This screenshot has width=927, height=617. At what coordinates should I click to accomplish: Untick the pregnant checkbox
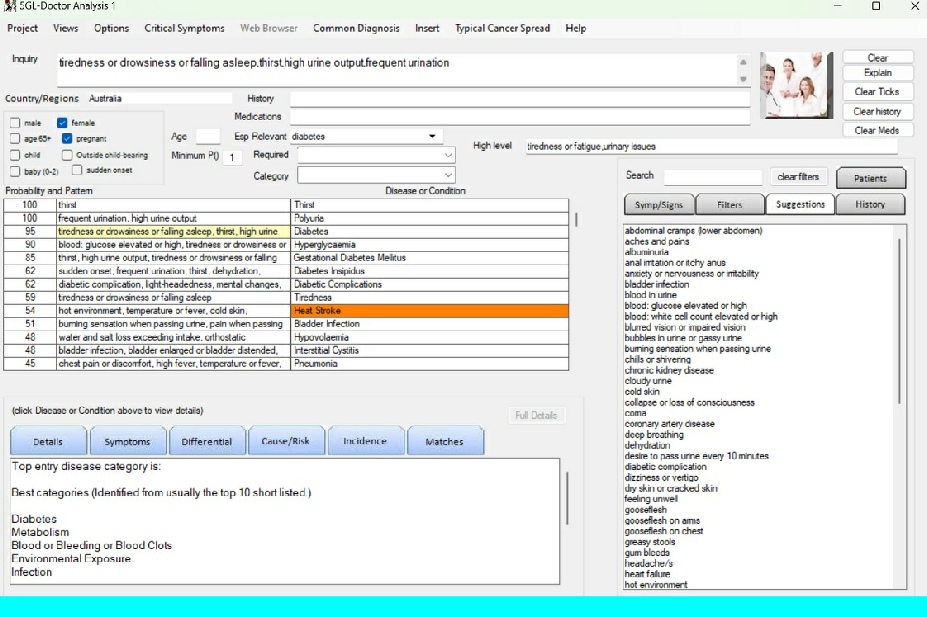pyautogui.click(x=67, y=138)
